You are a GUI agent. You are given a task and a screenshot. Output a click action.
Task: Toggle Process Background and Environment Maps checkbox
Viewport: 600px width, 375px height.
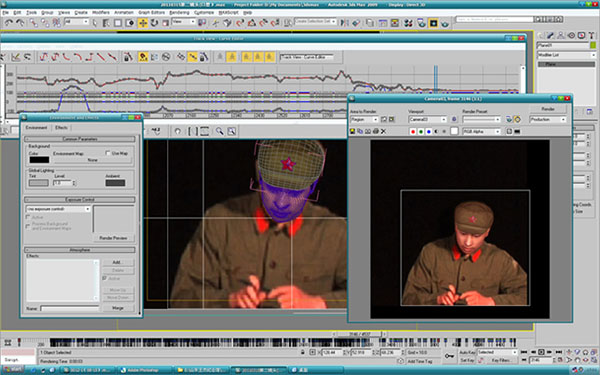[28, 226]
